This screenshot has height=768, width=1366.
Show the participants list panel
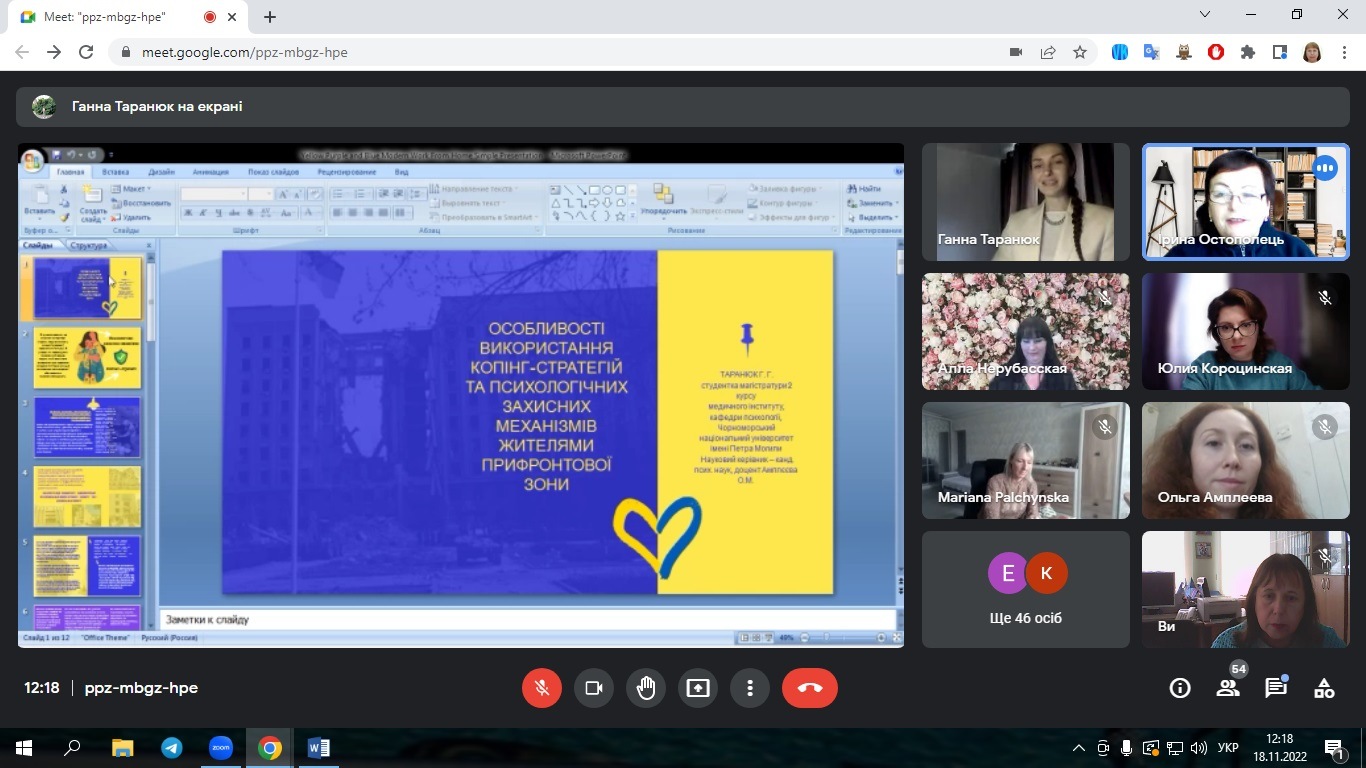tap(1228, 688)
